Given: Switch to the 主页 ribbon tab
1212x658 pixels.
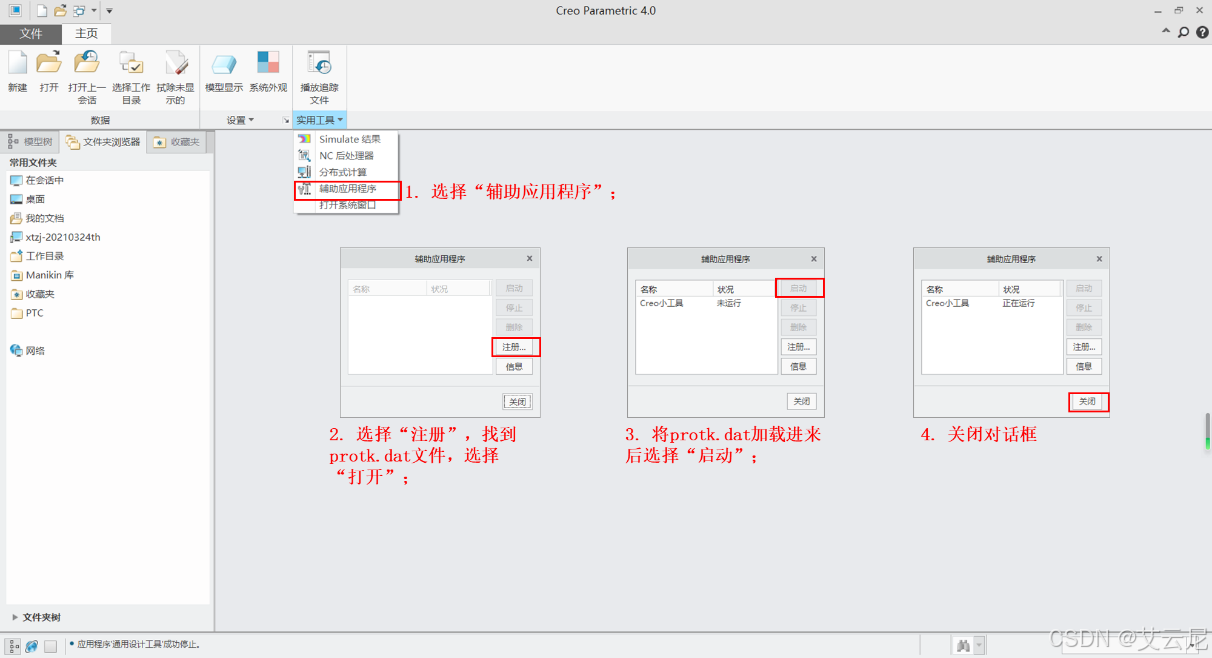Looking at the screenshot, I should pos(87,34).
